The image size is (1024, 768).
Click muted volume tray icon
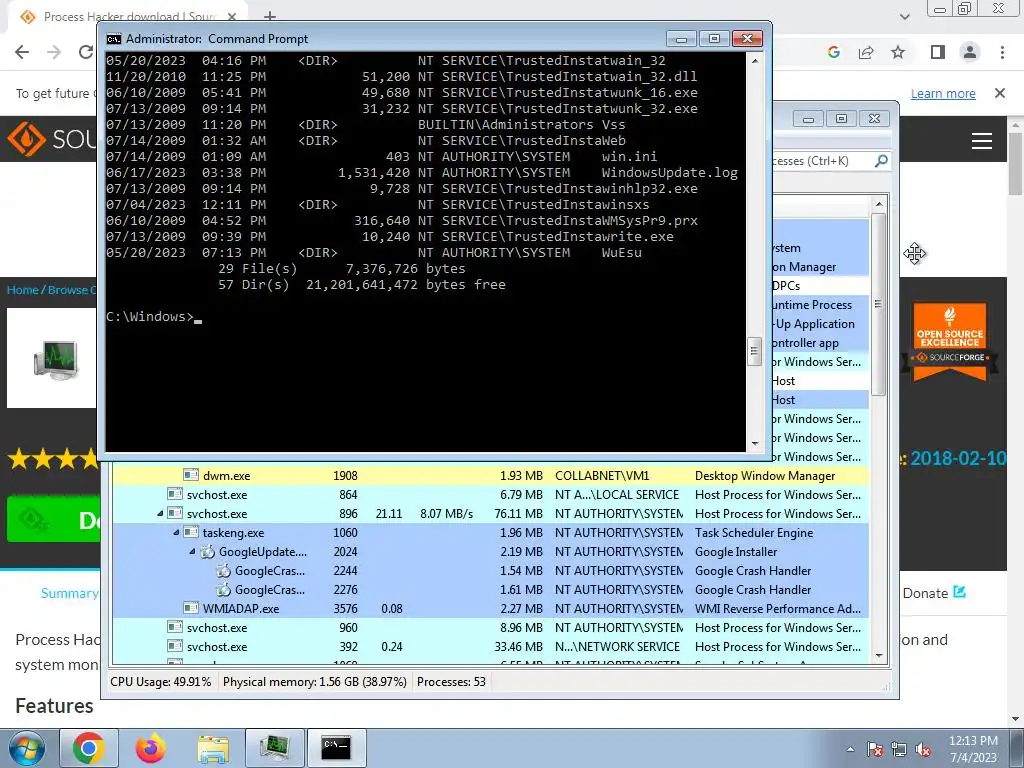[x=923, y=749]
